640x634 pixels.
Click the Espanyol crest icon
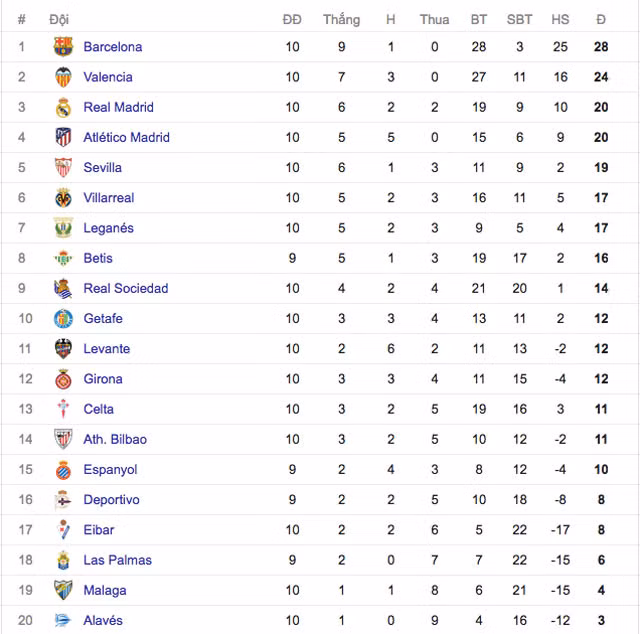[63, 469]
